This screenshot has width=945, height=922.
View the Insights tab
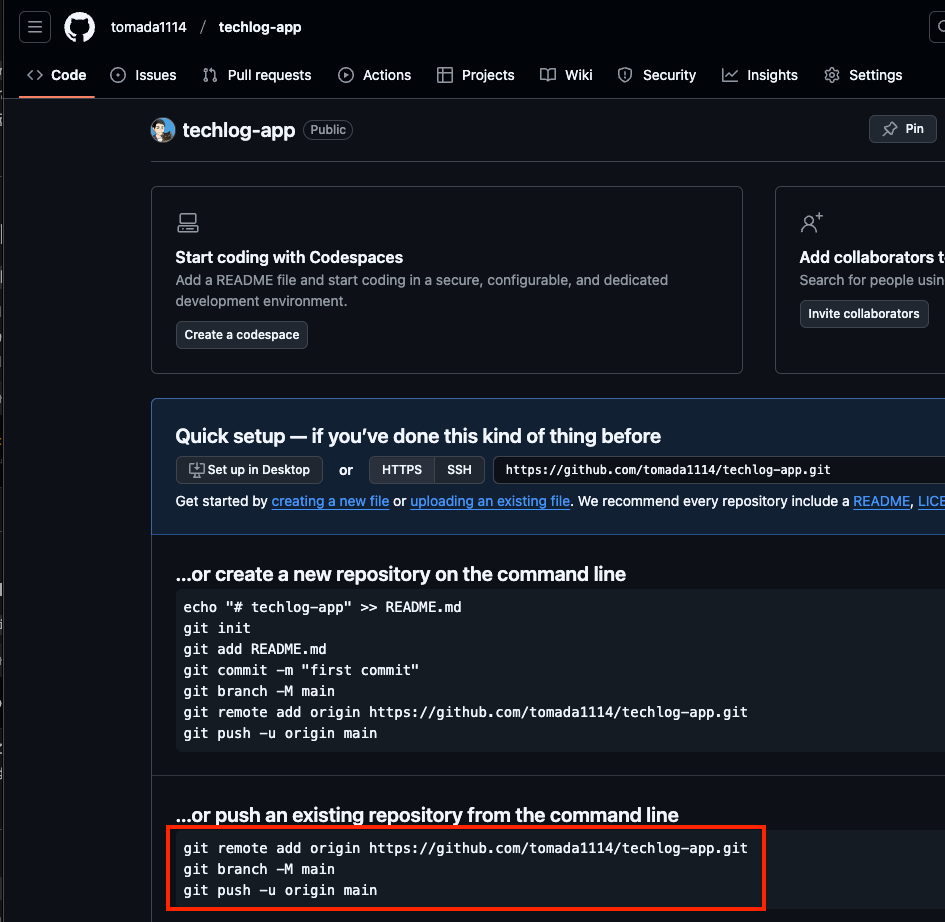(x=760, y=75)
